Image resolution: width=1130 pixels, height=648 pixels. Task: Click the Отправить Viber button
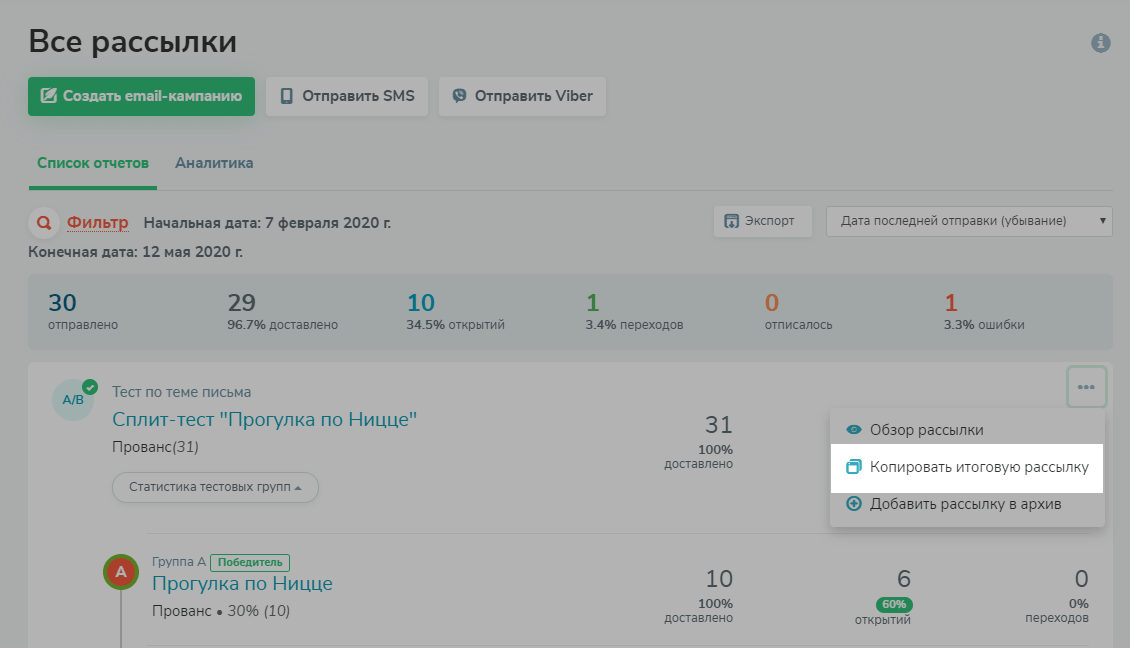pos(522,97)
